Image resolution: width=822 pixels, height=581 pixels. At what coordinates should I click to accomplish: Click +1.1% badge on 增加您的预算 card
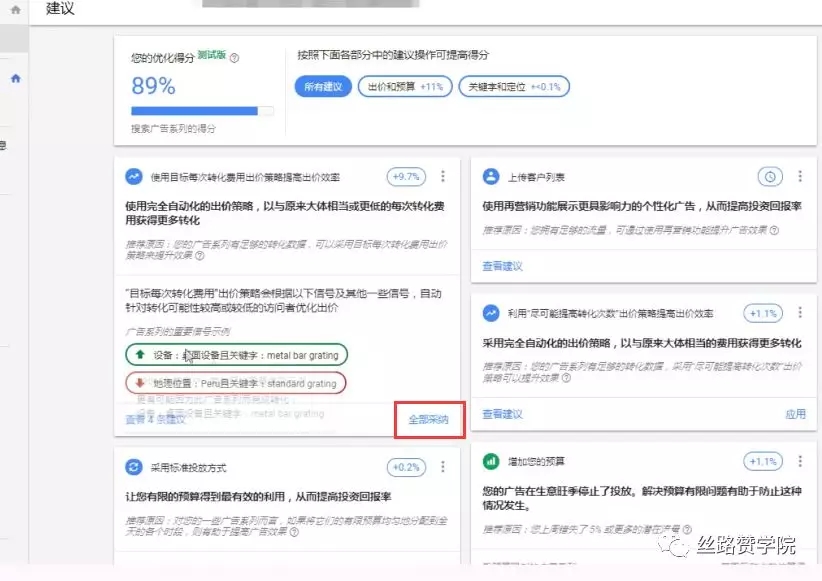coord(763,461)
